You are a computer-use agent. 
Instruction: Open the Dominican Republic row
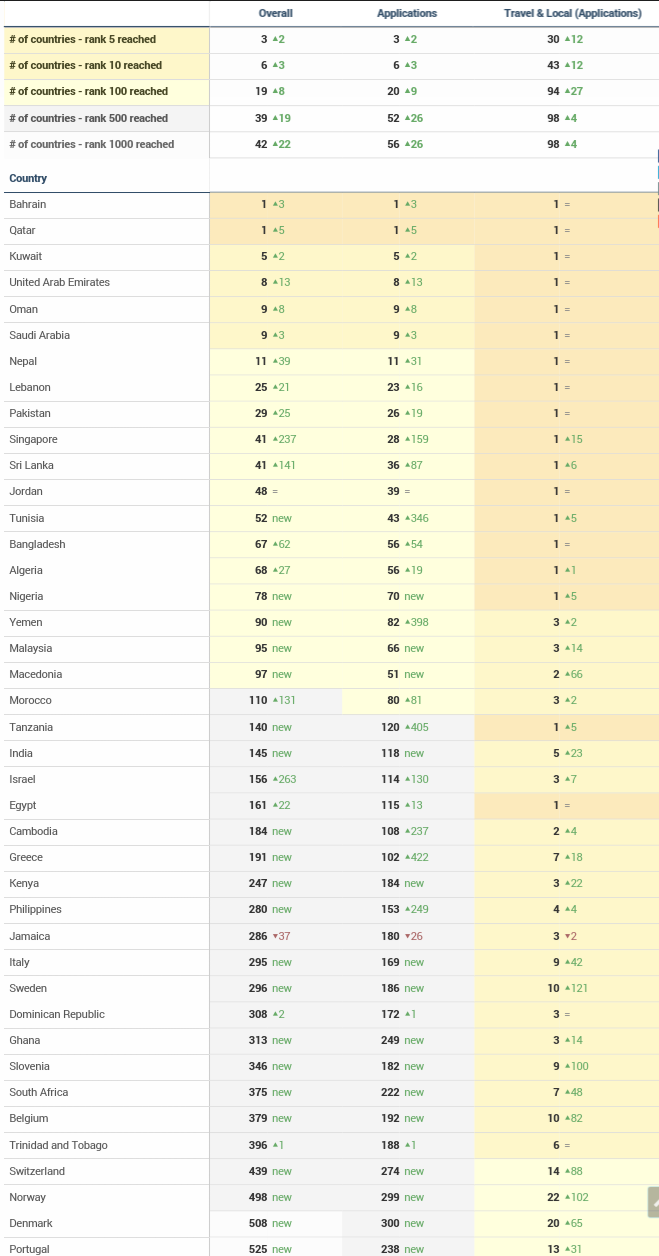(56, 1014)
